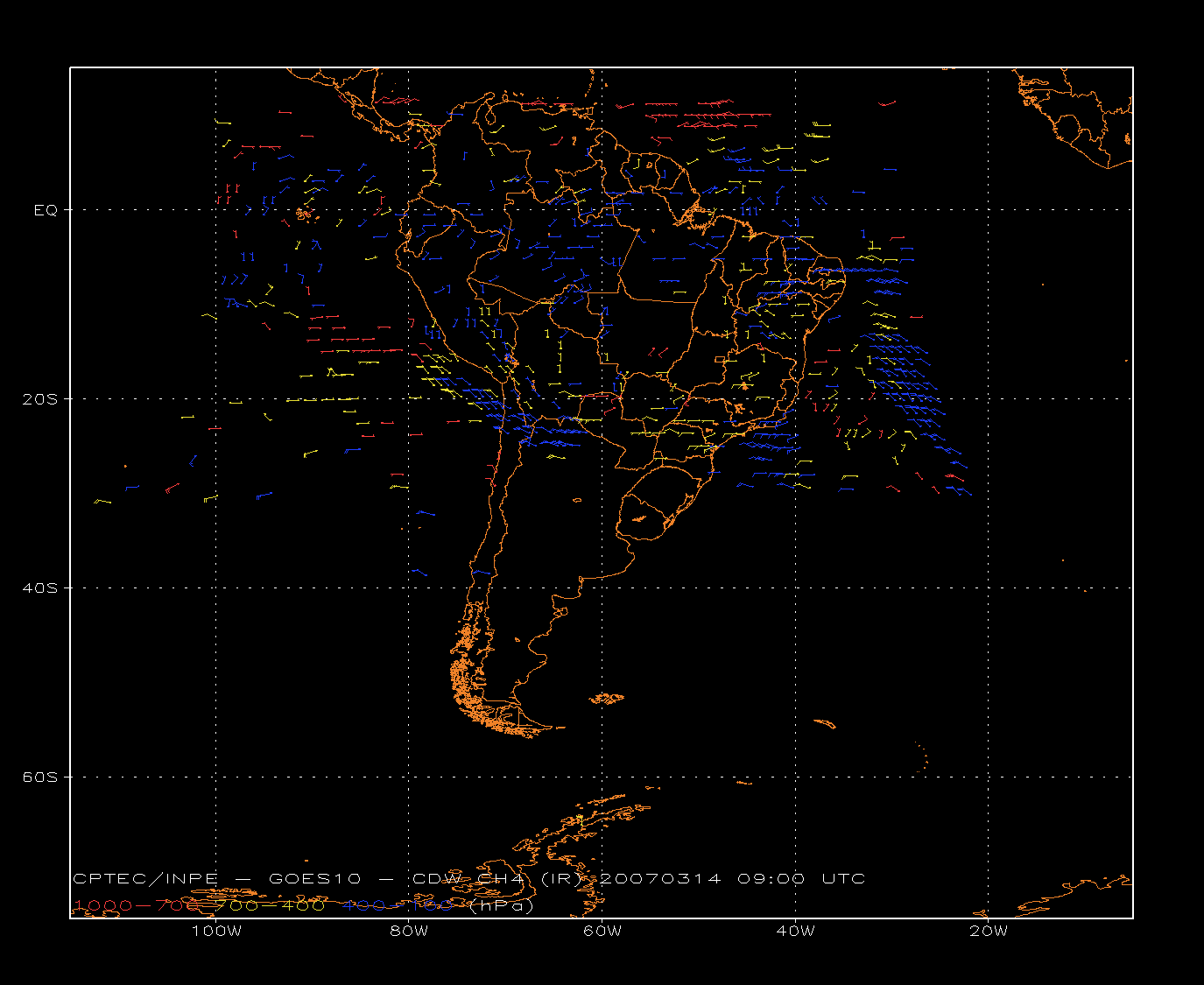Click the red 1000-700 legend entry
The height and width of the screenshot is (985, 1204).
[x=137, y=905]
